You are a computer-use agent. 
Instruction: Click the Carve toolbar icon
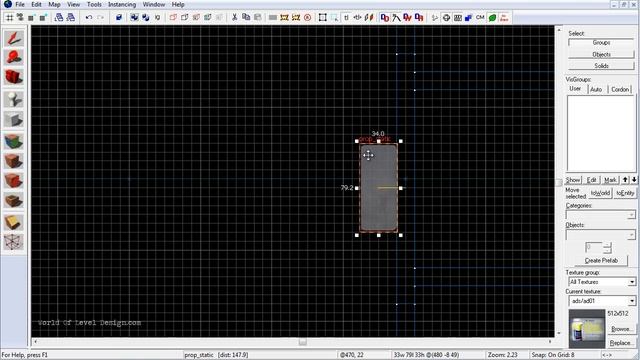click(x=119, y=18)
